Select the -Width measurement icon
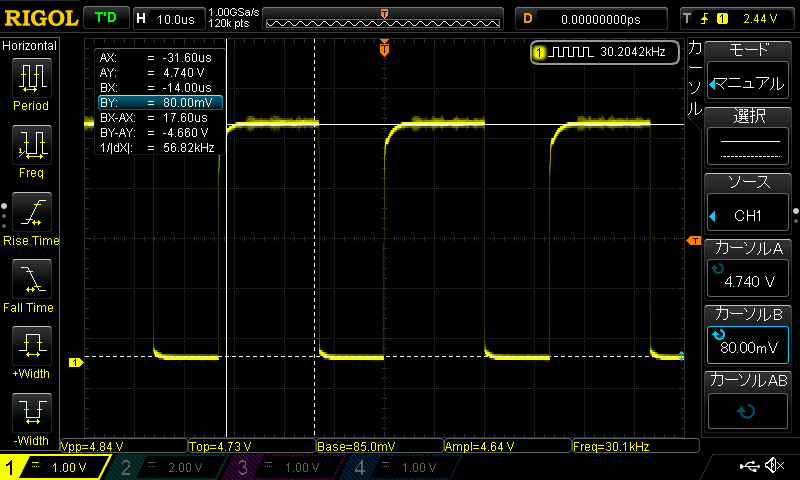 pos(32,412)
